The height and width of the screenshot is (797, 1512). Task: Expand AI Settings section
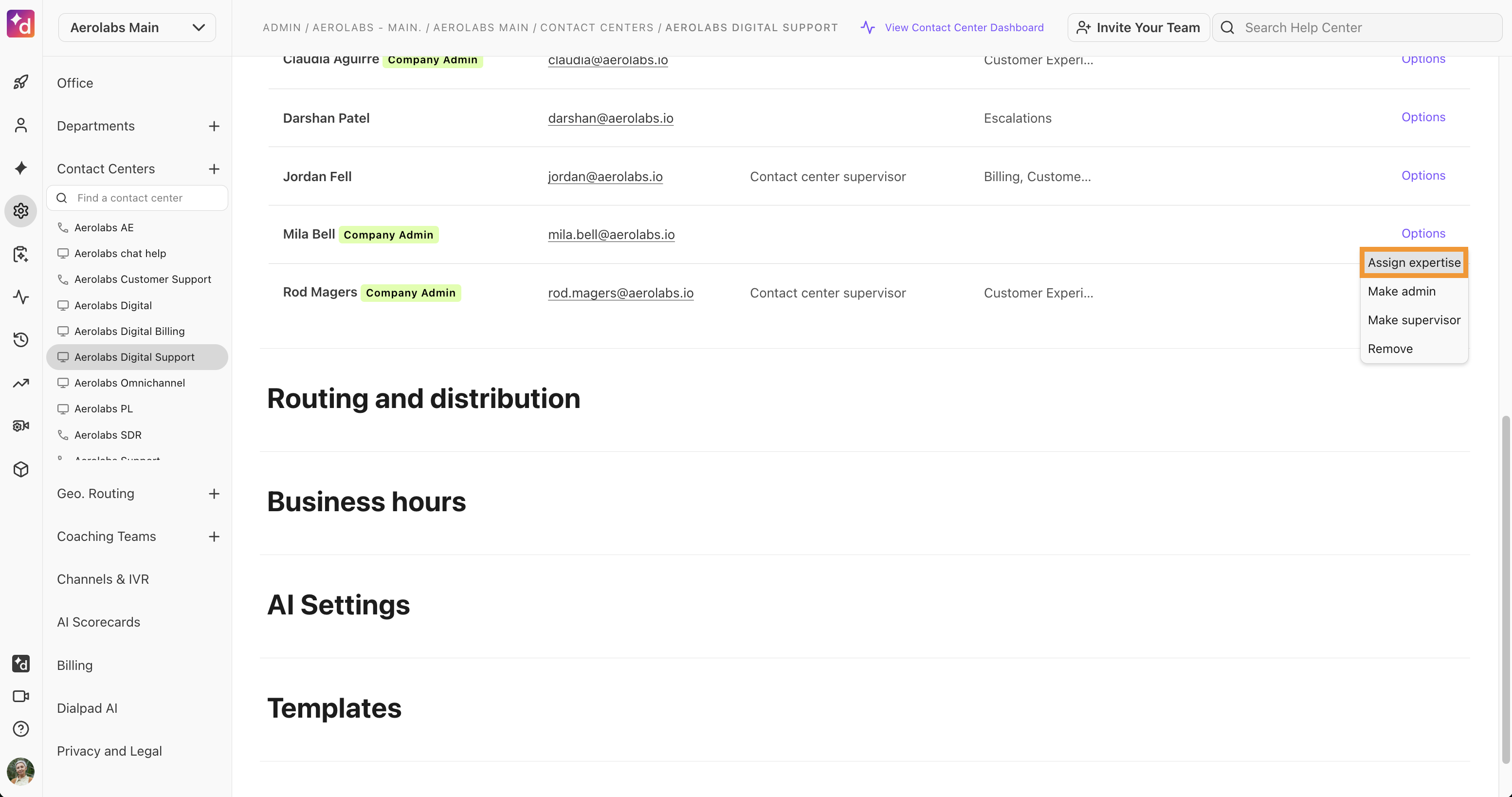(338, 605)
